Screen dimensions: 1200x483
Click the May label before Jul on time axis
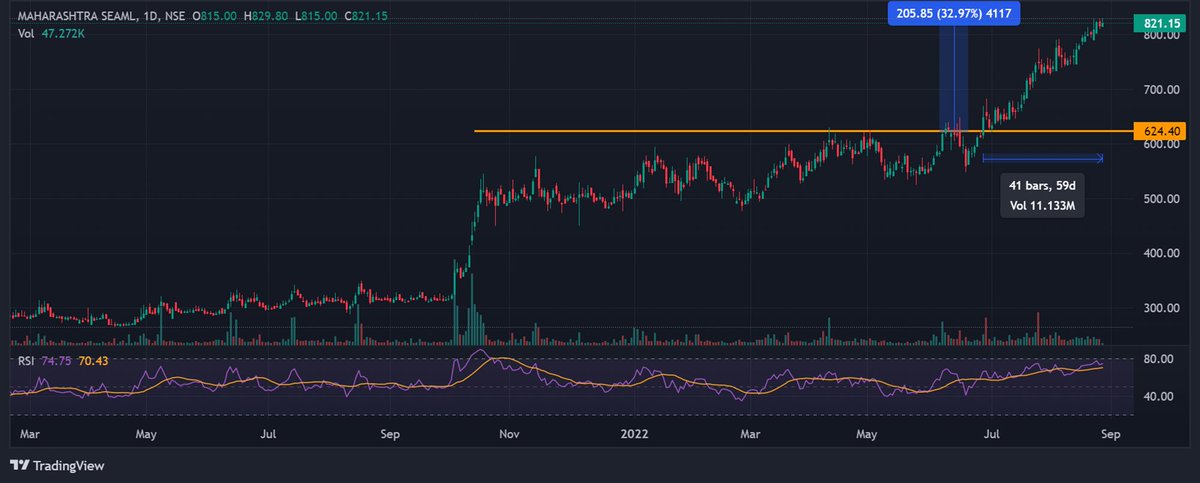coord(147,435)
